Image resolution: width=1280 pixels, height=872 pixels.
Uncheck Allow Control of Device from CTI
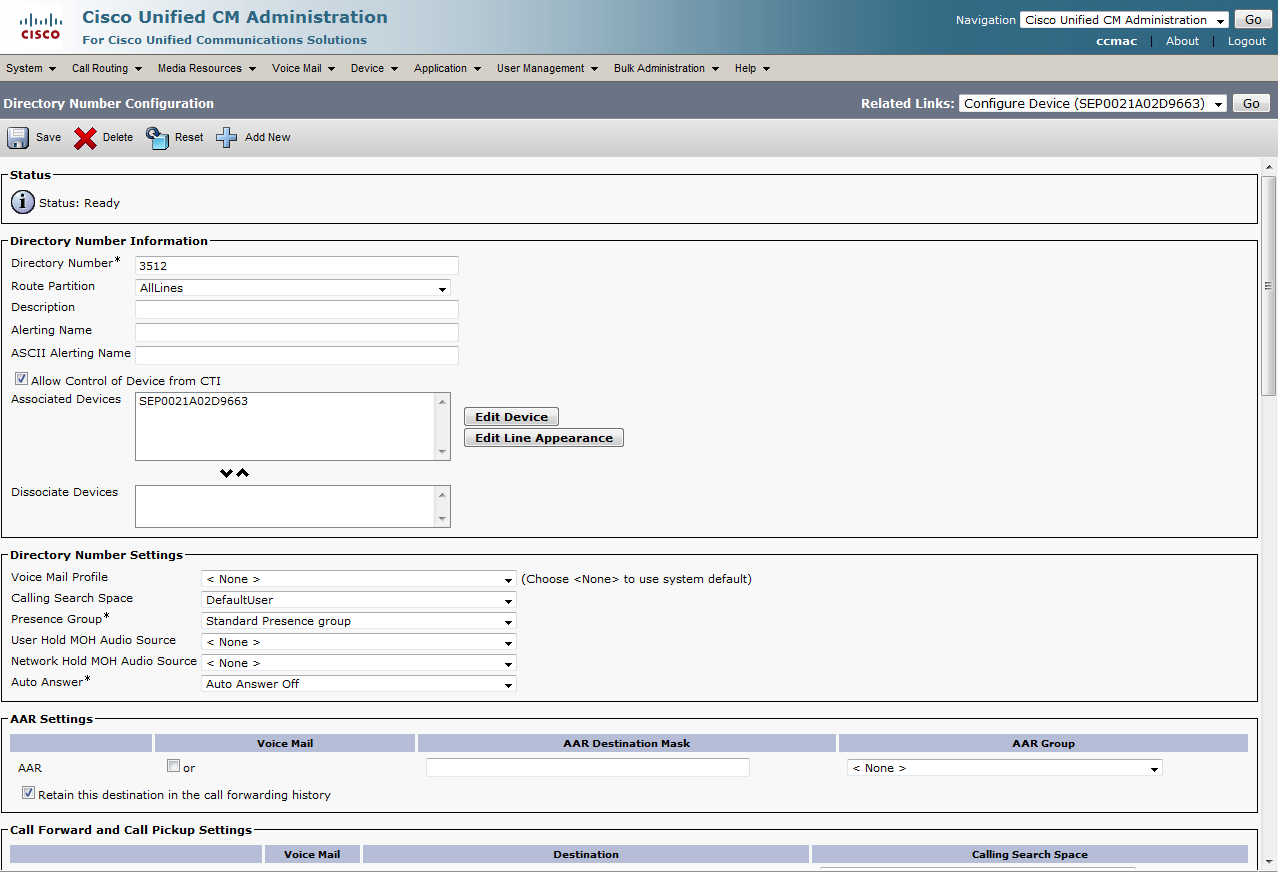point(21,380)
